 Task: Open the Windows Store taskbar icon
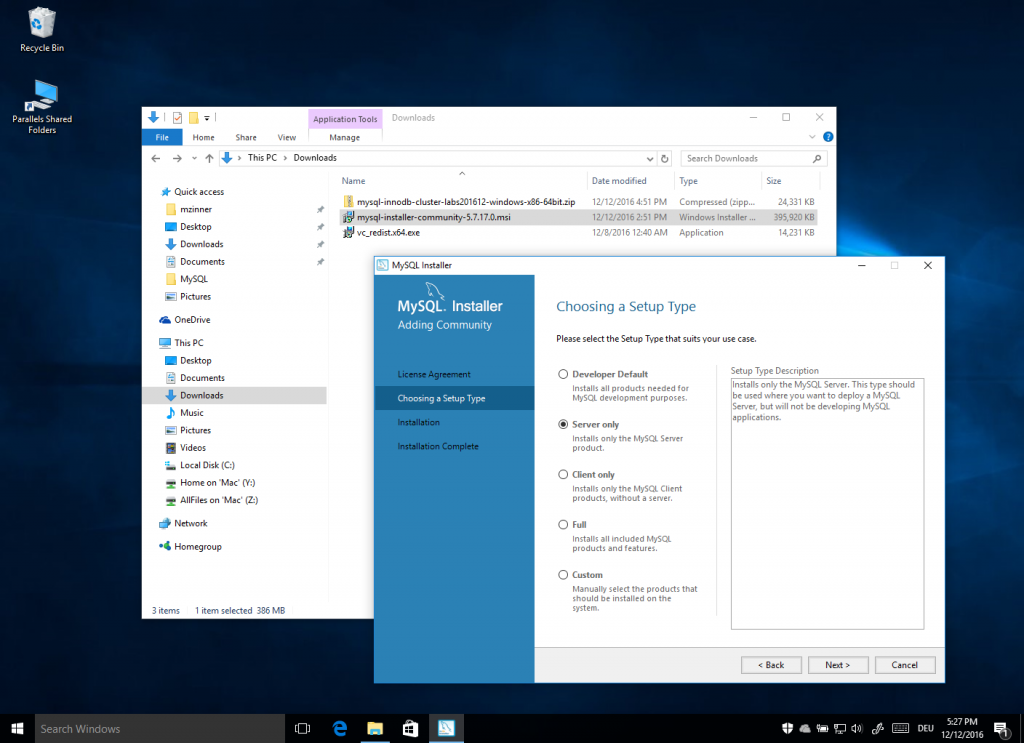410,729
